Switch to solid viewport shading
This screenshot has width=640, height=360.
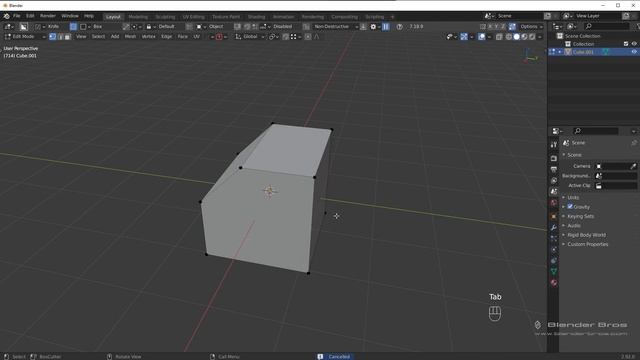pyautogui.click(x=516, y=37)
